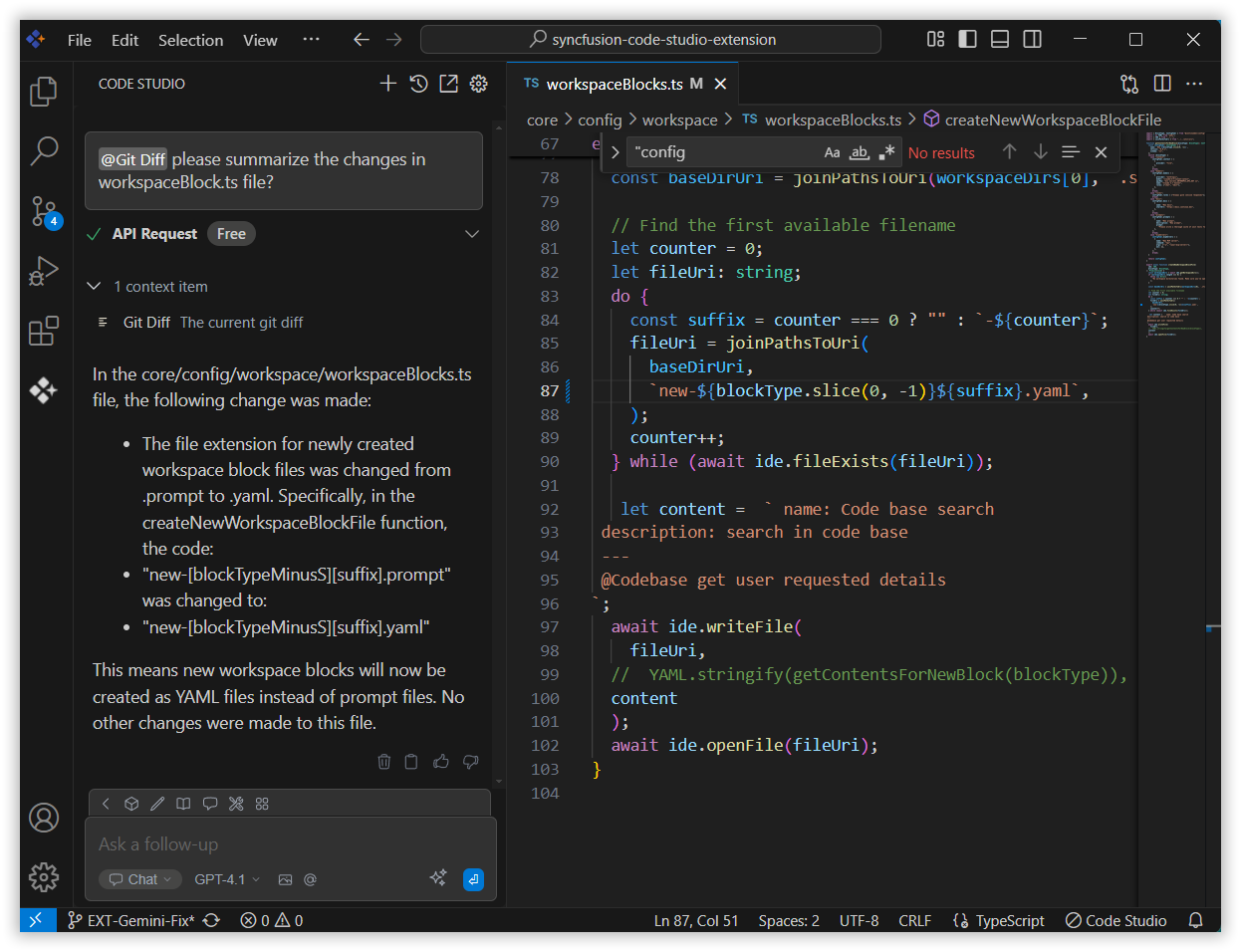Insert an @ mention in the chat input
Viewport: 1241px width, 952px height.
tap(310, 879)
